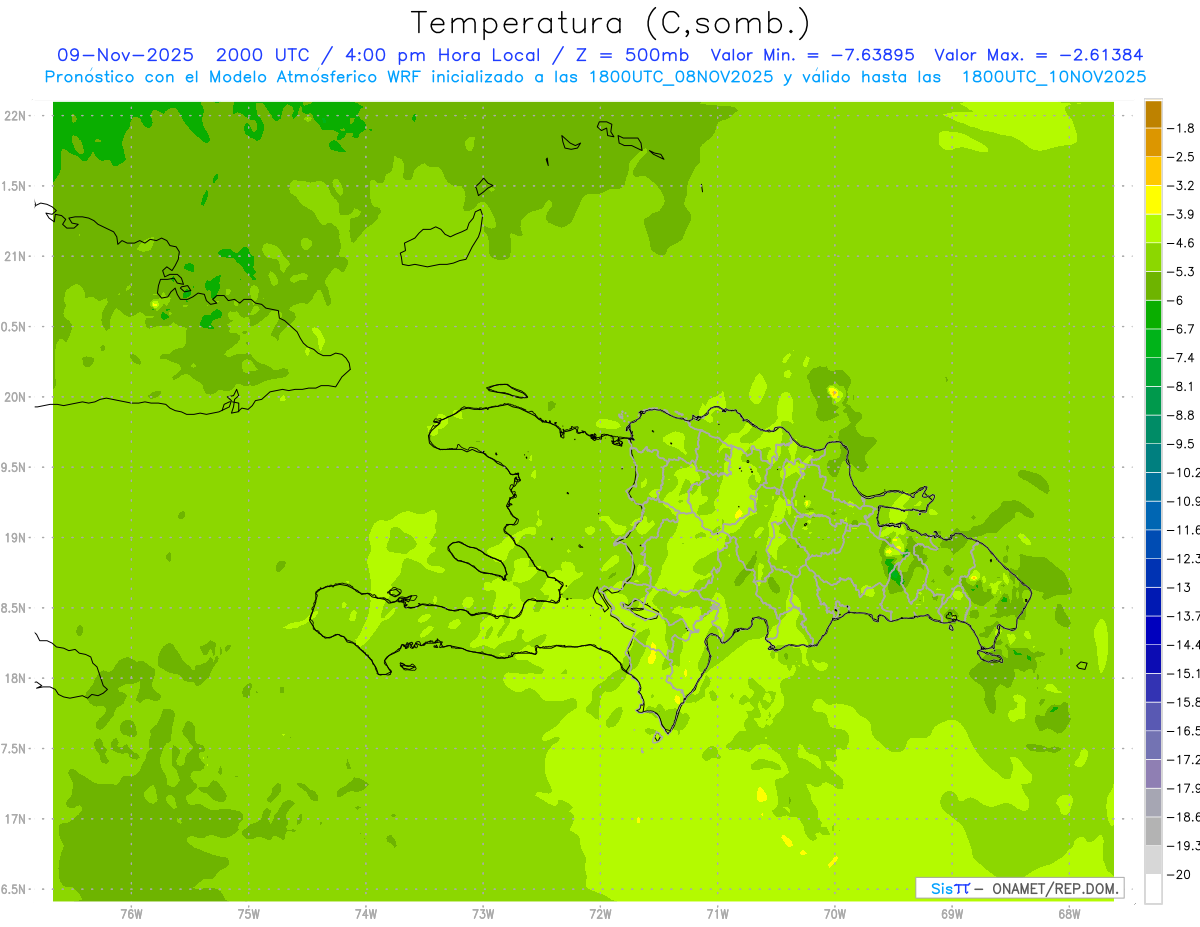Click the '-6' colorbar value

coord(1176,301)
